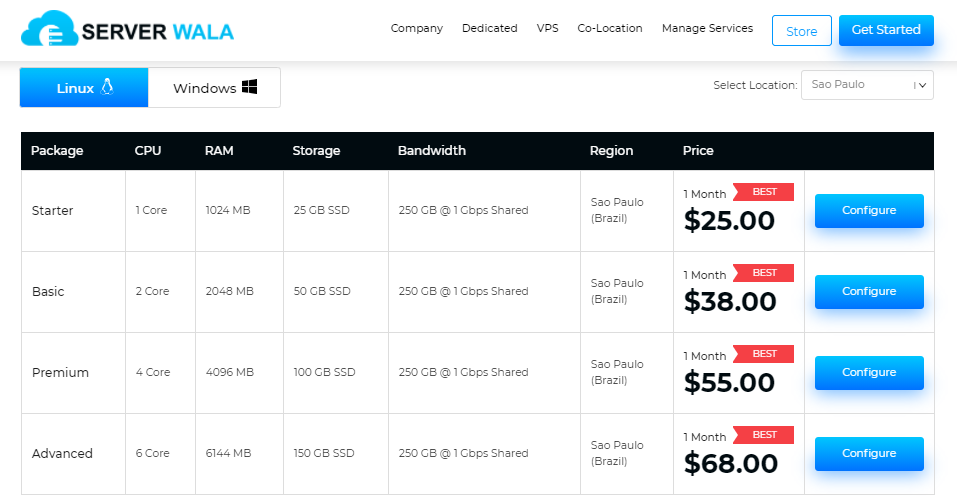Switch to the Linux plans tab
The width and height of the screenshot is (957, 496).
coord(84,88)
